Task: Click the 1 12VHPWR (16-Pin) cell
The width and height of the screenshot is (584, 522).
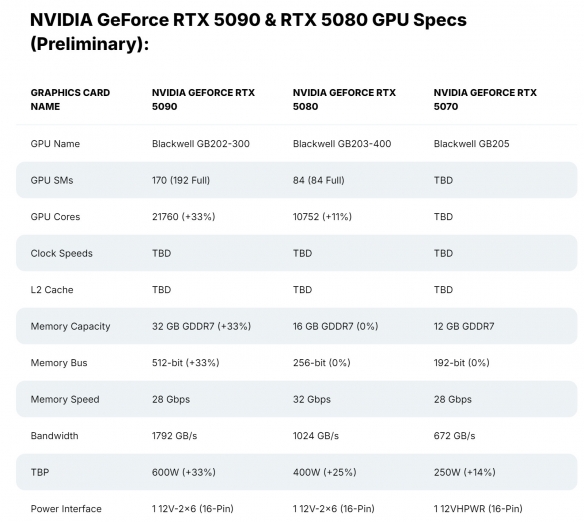Action: pos(478,509)
